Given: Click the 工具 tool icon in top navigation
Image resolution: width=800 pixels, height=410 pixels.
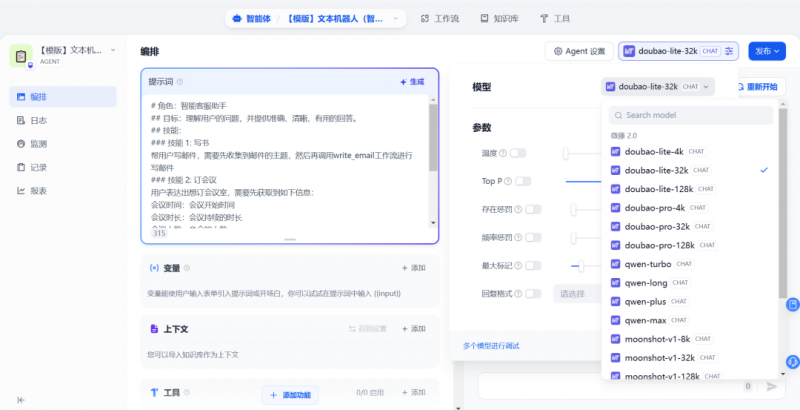Looking at the screenshot, I should tap(544, 18).
